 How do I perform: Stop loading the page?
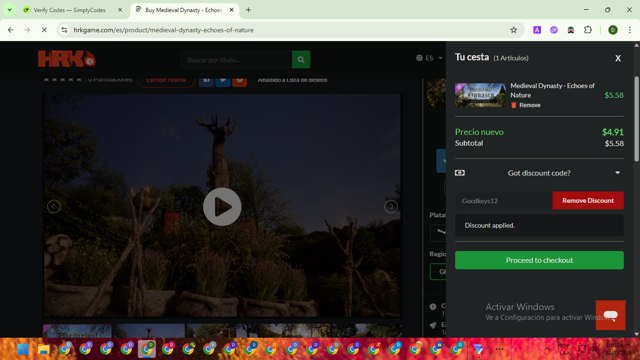point(44,30)
